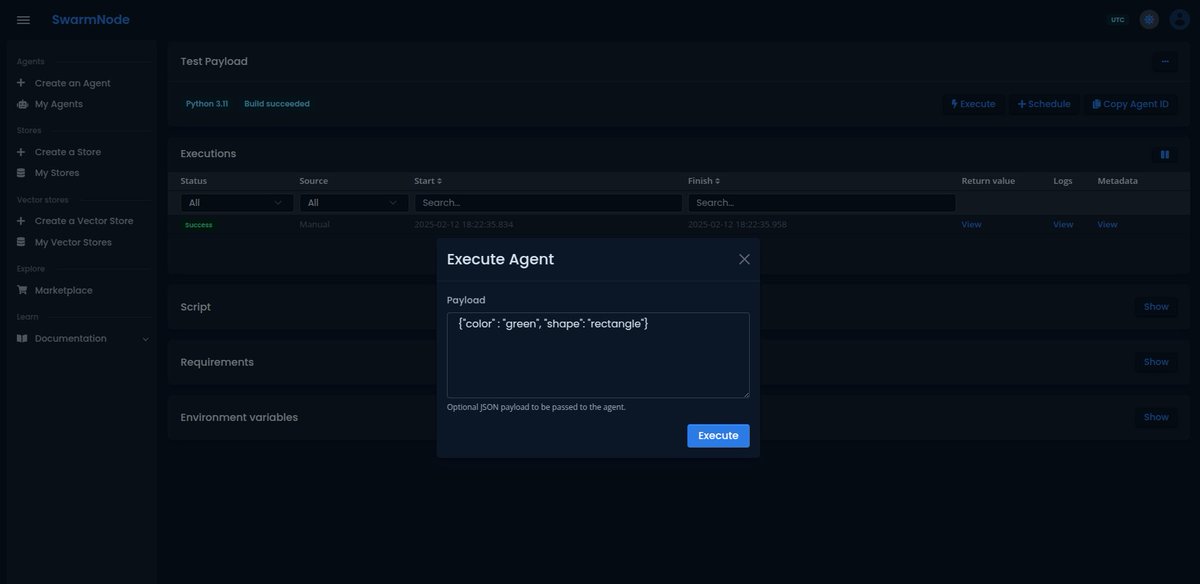View the Metadata link
The width and height of the screenshot is (1200, 584).
point(1107,225)
